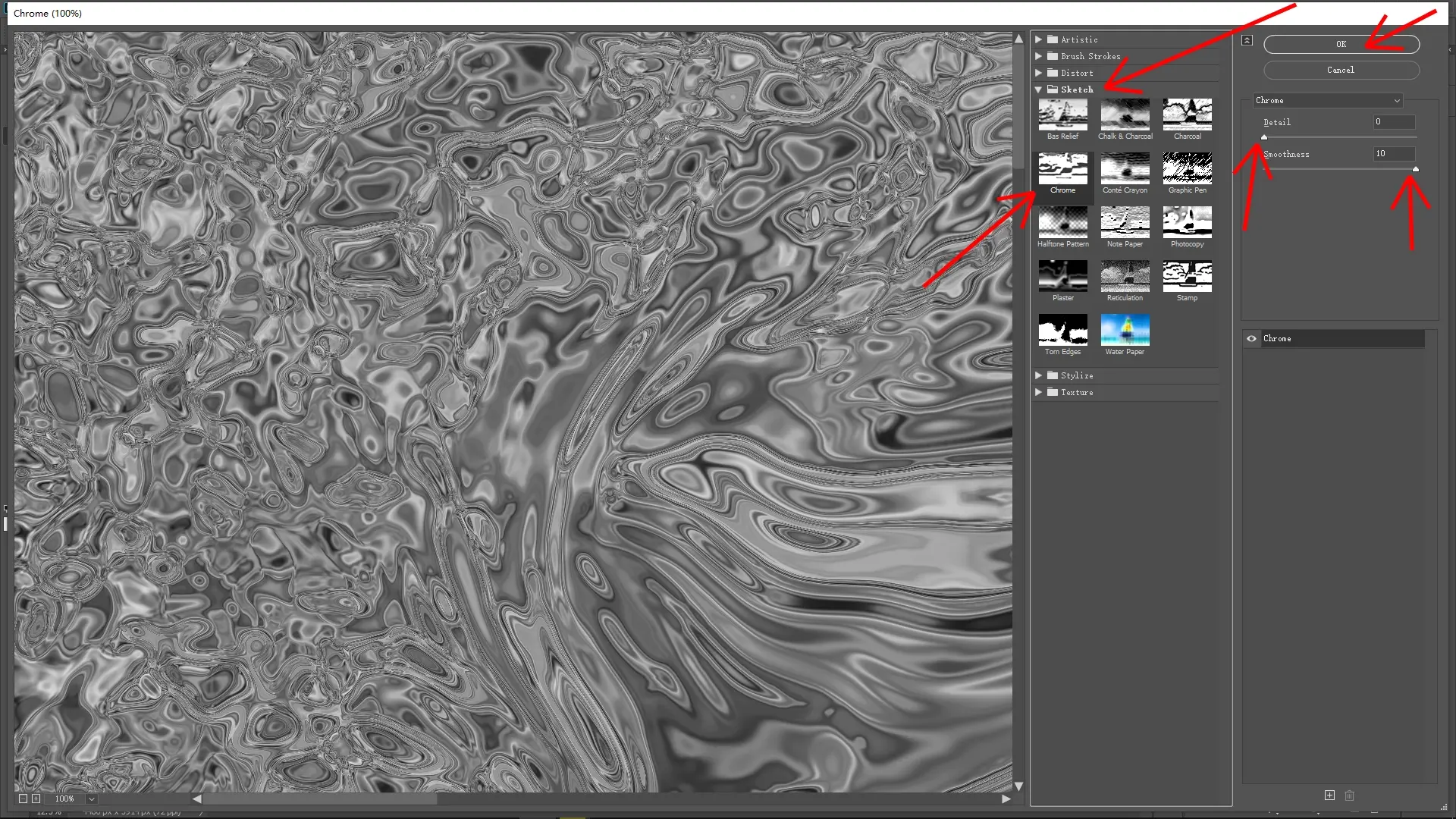The height and width of the screenshot is (819, 1456).
Task: Open the zoom percentage dropdown
Action: point(91,799)
